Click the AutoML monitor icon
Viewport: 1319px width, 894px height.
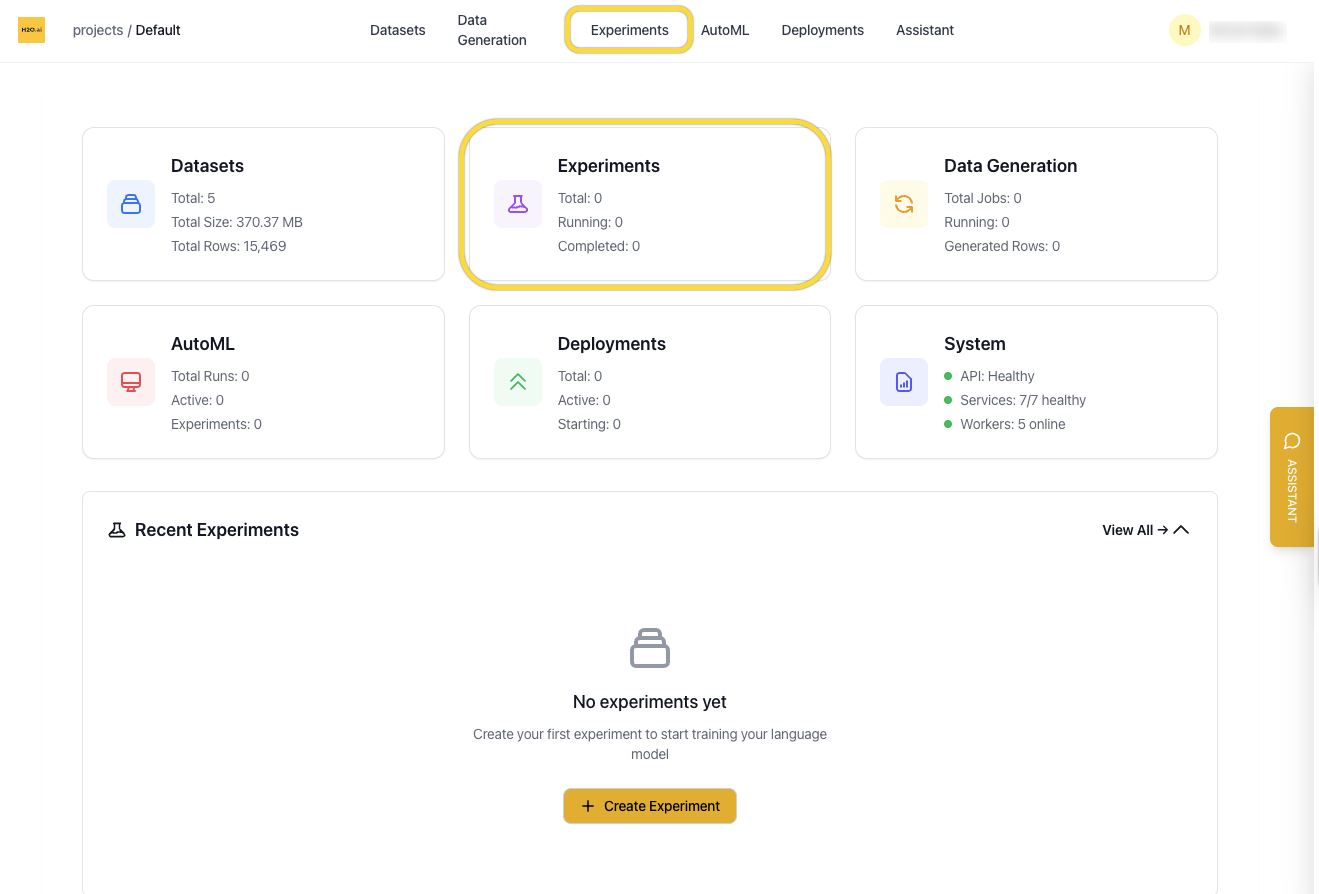[131, 382]
